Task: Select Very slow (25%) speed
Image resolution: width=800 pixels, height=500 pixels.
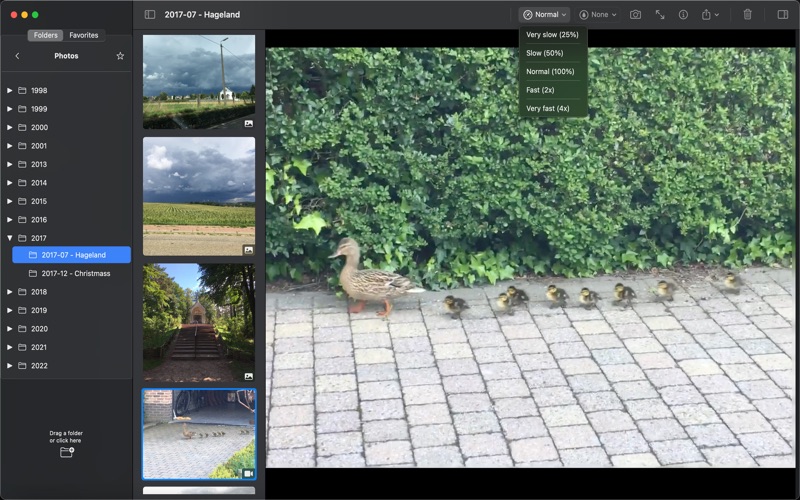Action: 553,35
